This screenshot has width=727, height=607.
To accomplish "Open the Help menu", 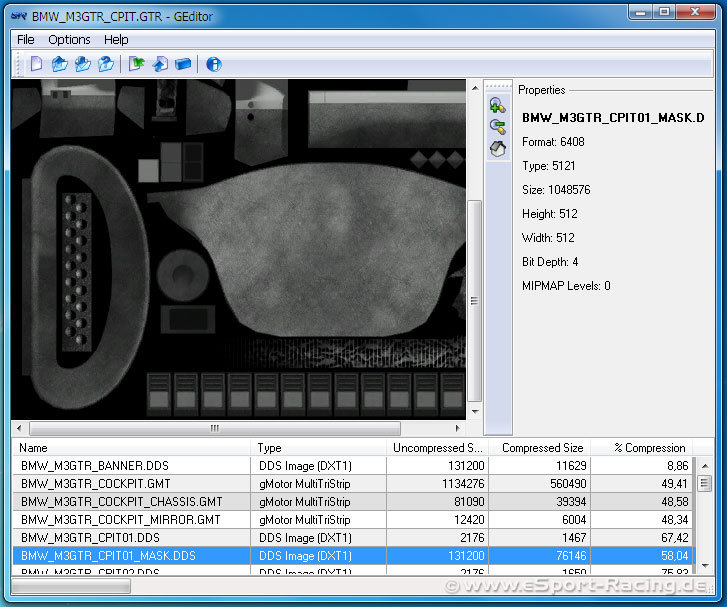I will coord(116,40).
